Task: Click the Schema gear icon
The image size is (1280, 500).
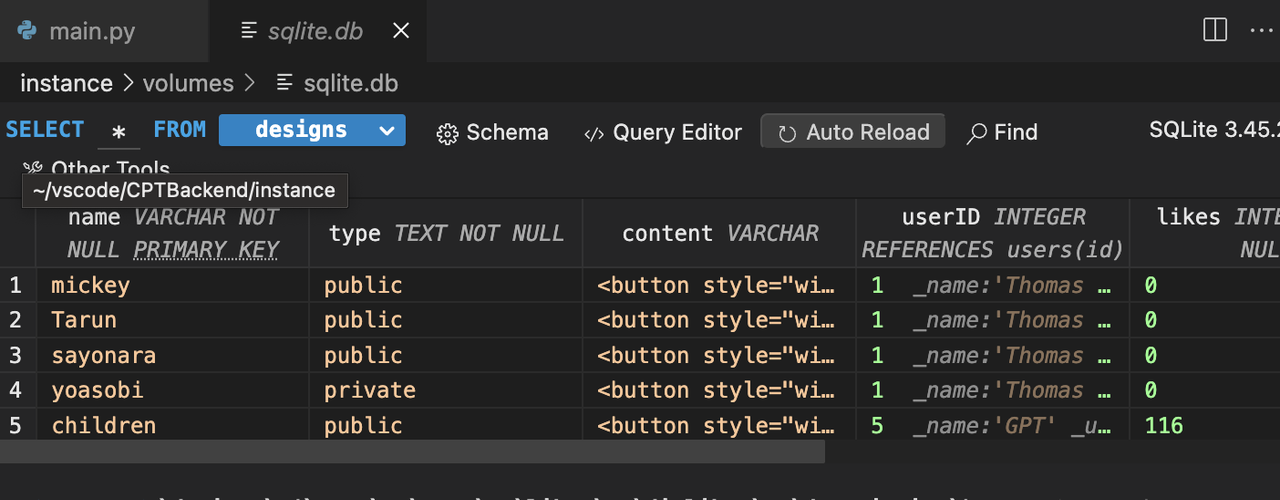Action: (448, 133)
